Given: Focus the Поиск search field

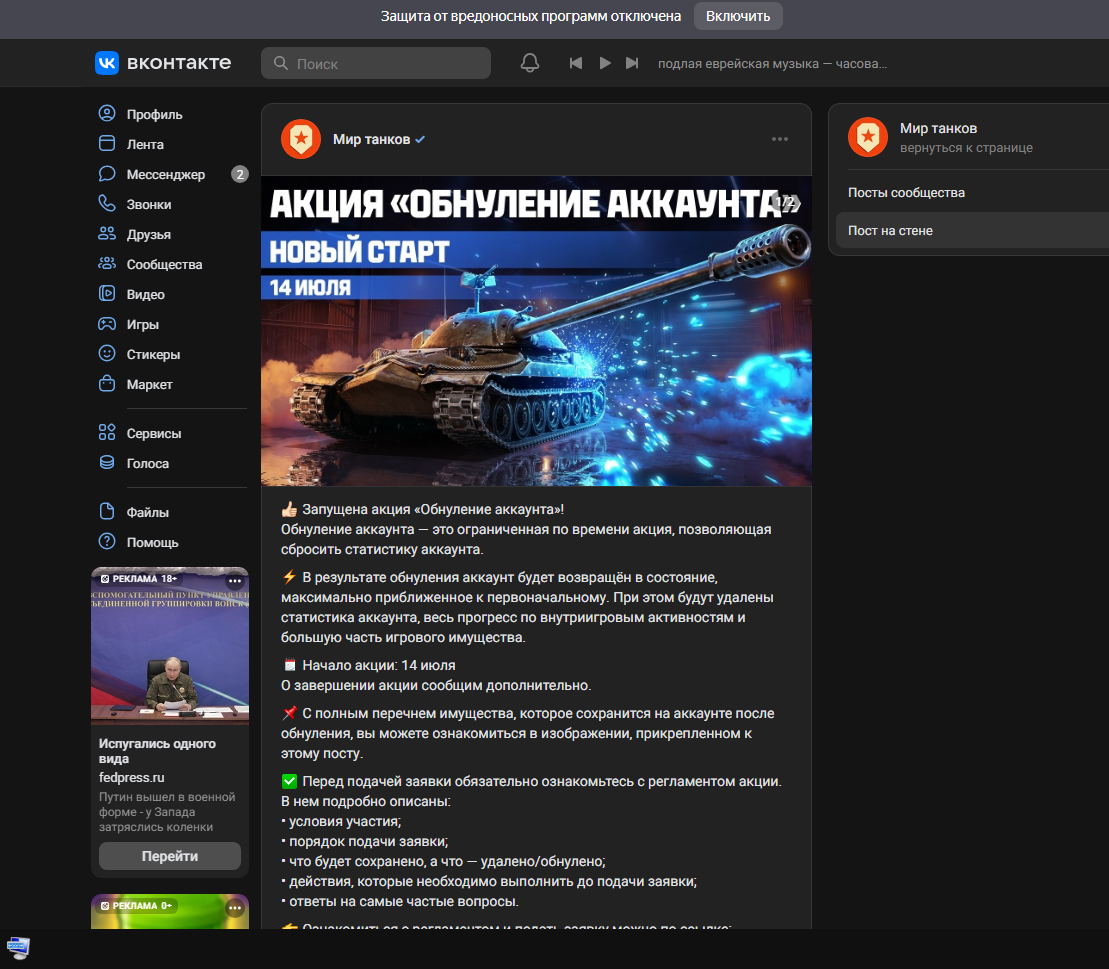Looking at the screenshot, I should click(376, 63).
